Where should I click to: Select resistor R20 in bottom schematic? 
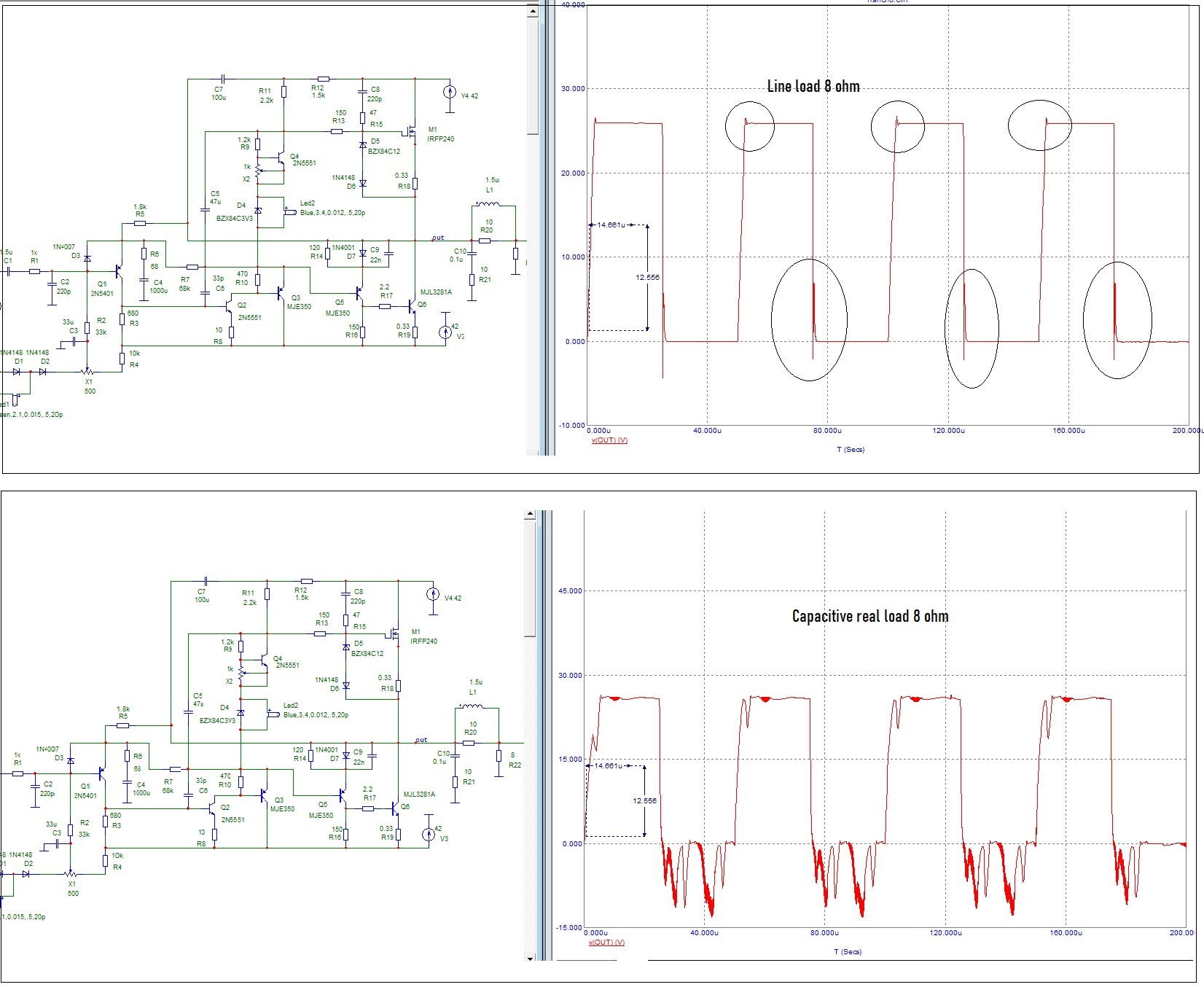coord(469,743)
